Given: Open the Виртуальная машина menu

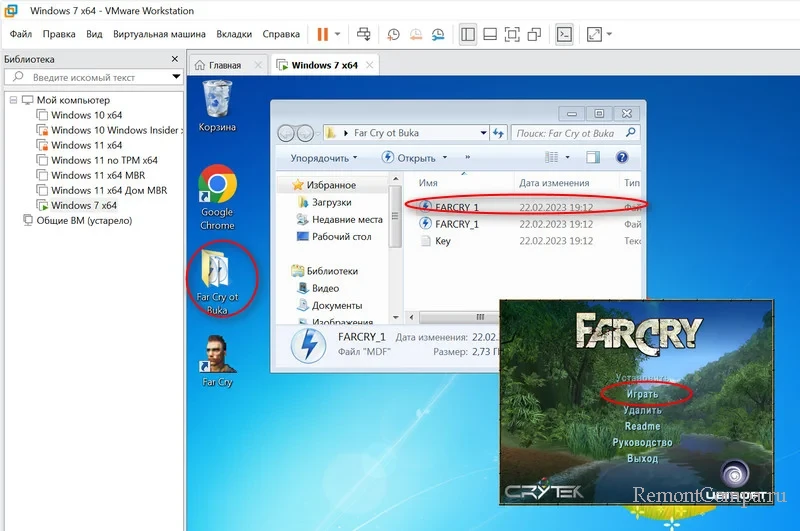Looking at the screenshot, I should (x=159, y=34).
